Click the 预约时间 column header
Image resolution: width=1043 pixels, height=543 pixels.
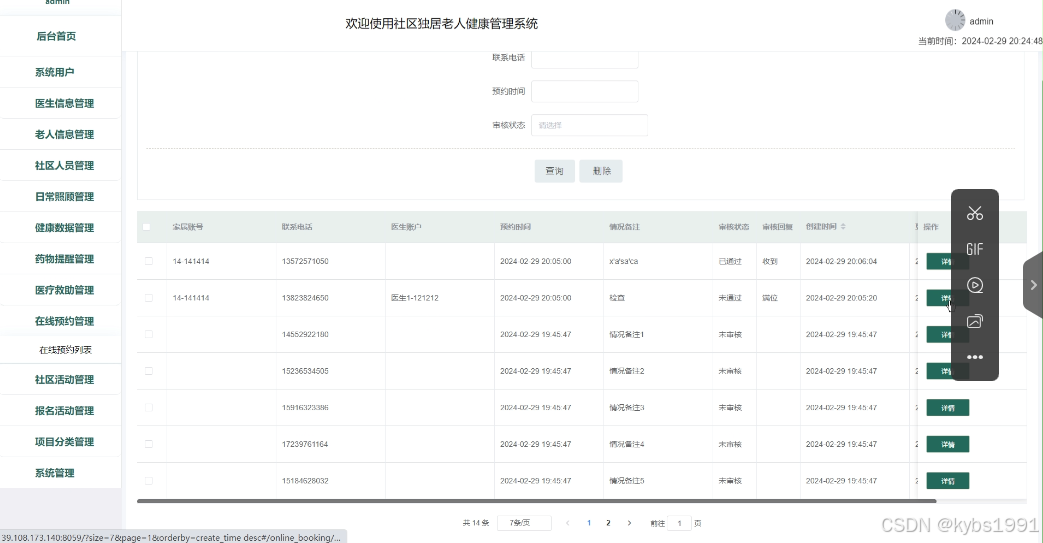coord(516,227)
